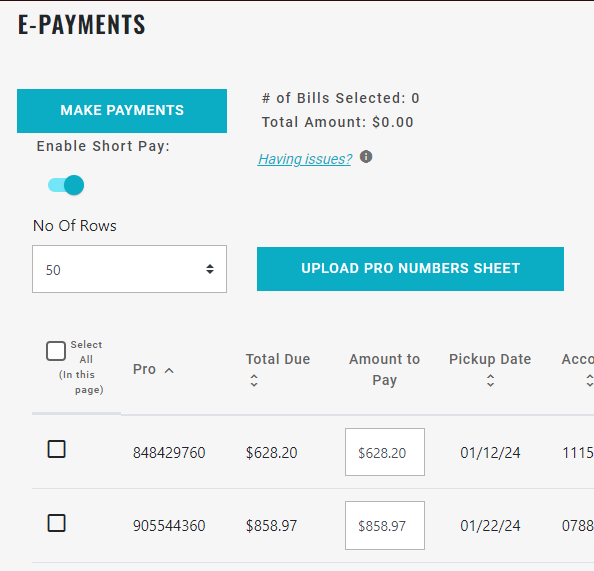Open the No Of Rows dropdown showing 50

(130, 269)
